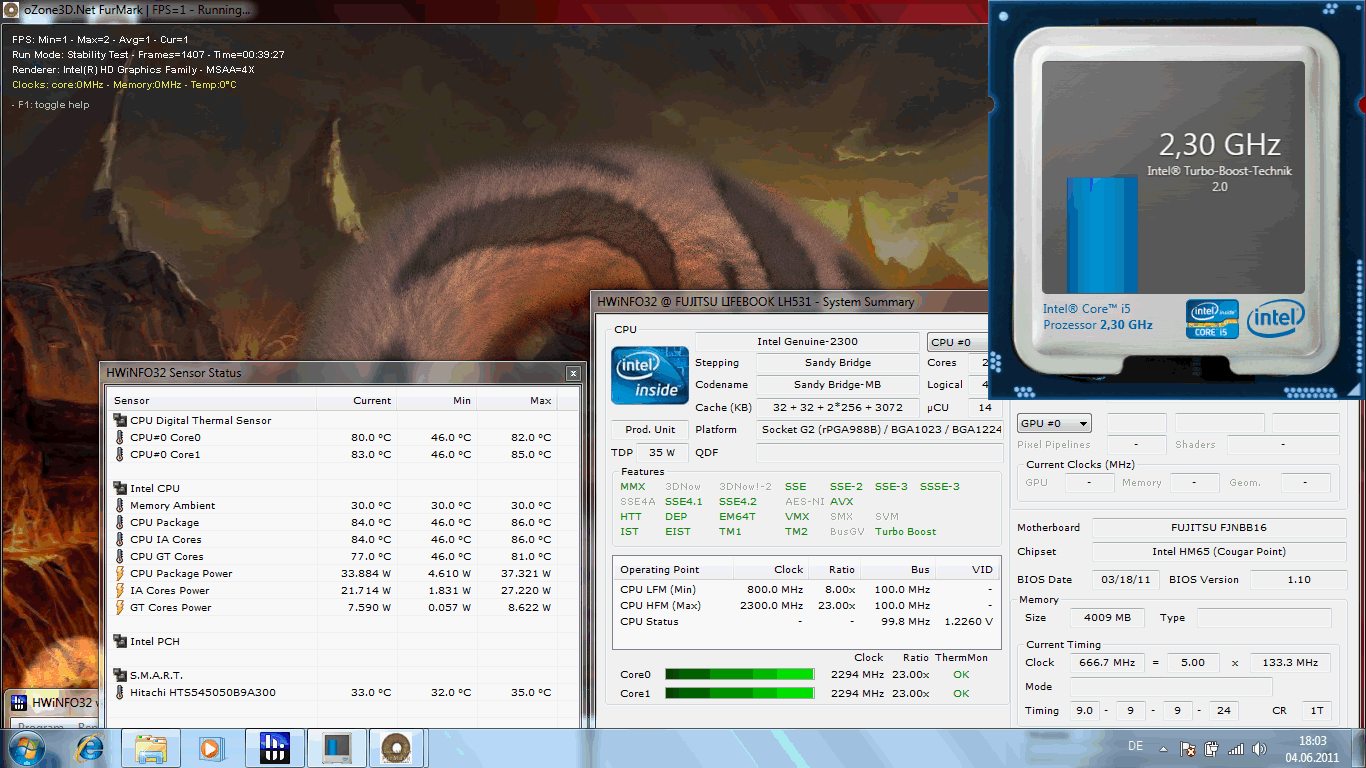This screenshot has height=768, width=1366.
Task: Open the GPU #0 selector dropdown
Action: click(1054, 424)
